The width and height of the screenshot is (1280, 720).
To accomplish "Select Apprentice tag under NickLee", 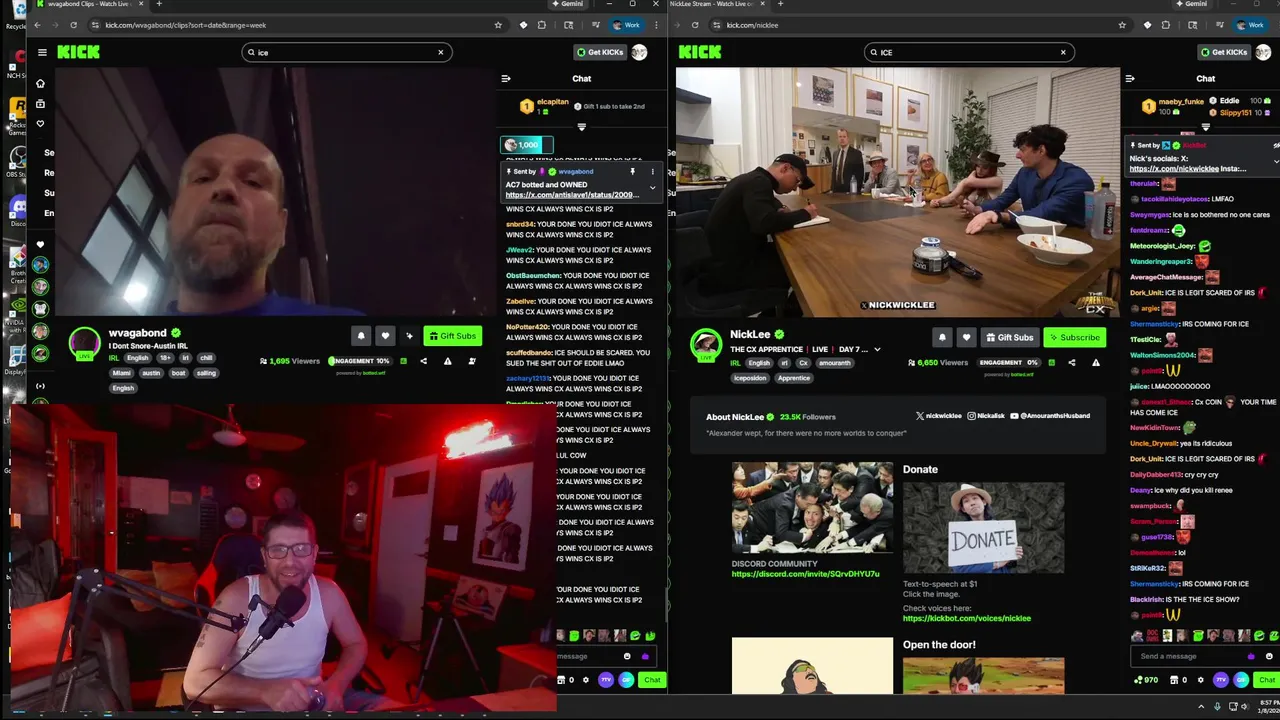I will point(793,378).
